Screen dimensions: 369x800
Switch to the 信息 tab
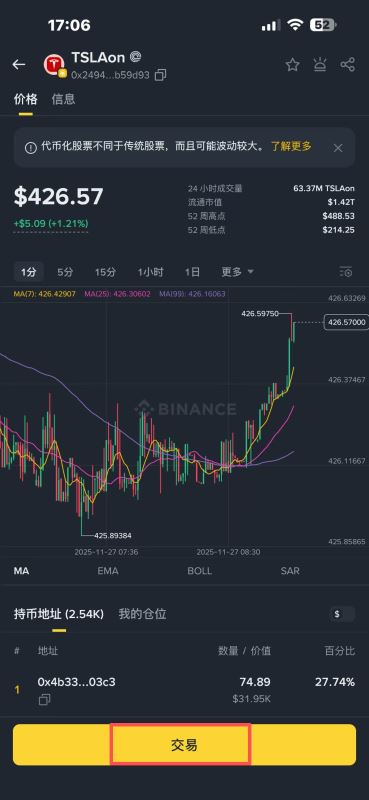(x=63, y=99)
